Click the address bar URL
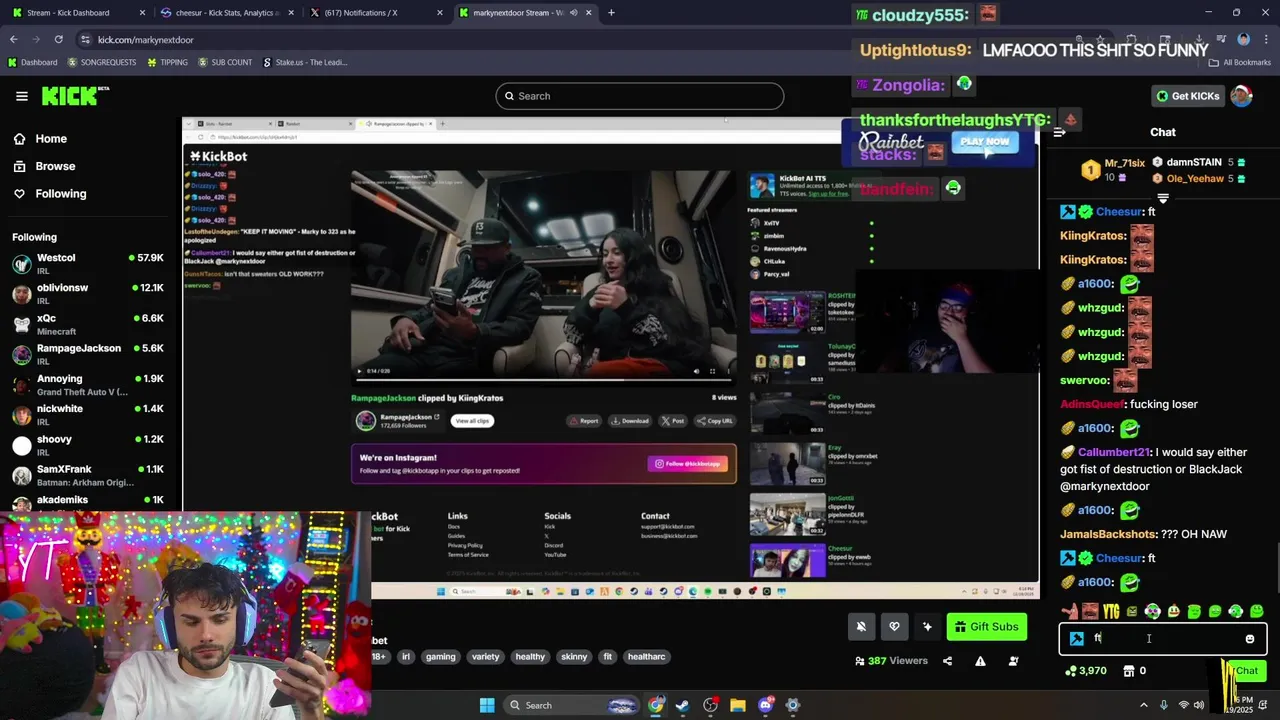Image resolution: width=1280 pixels, height=720 pixels. coord(145,40)
